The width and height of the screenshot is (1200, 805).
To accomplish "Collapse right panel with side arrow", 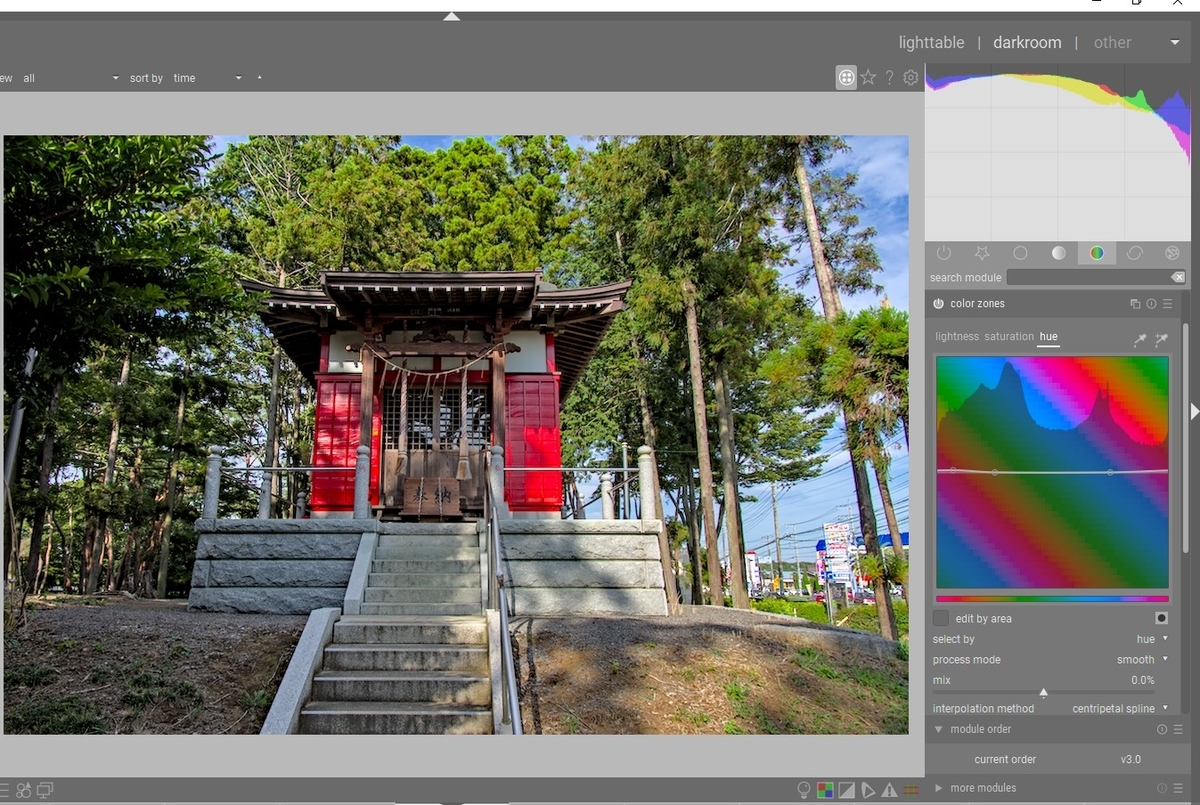I will 1194,411.
